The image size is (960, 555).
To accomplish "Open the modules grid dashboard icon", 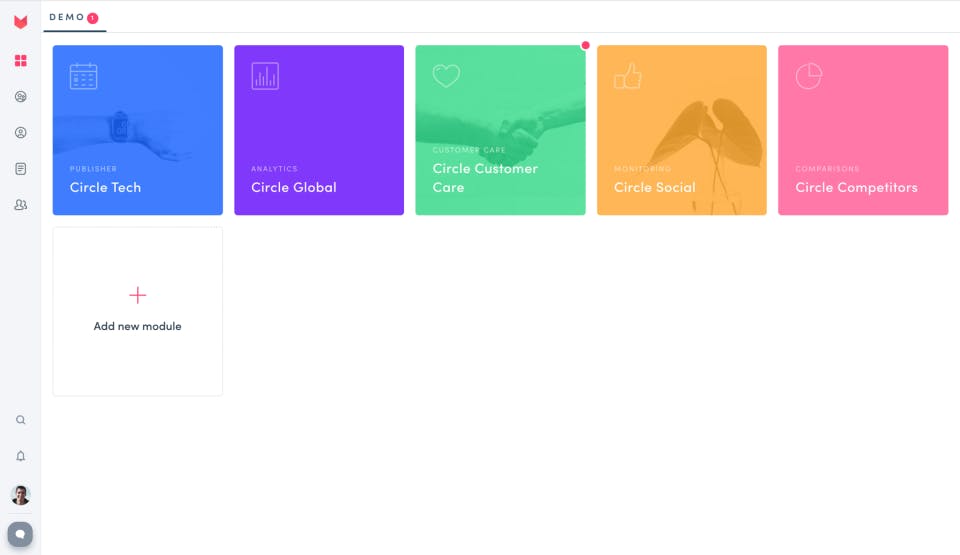I will pyautogui.click(x=20, y=61).
